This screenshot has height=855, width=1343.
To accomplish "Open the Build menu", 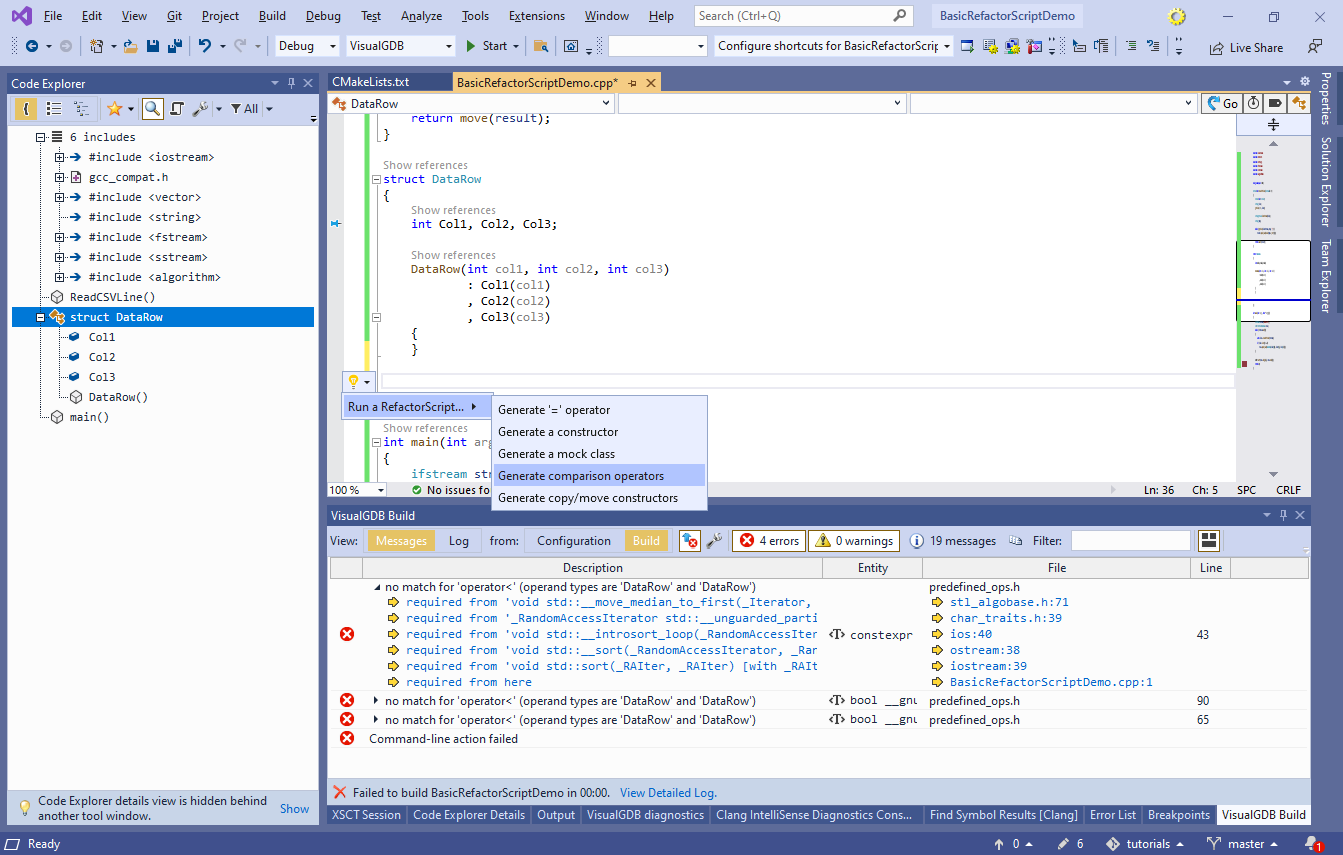I will pos(272,16).
